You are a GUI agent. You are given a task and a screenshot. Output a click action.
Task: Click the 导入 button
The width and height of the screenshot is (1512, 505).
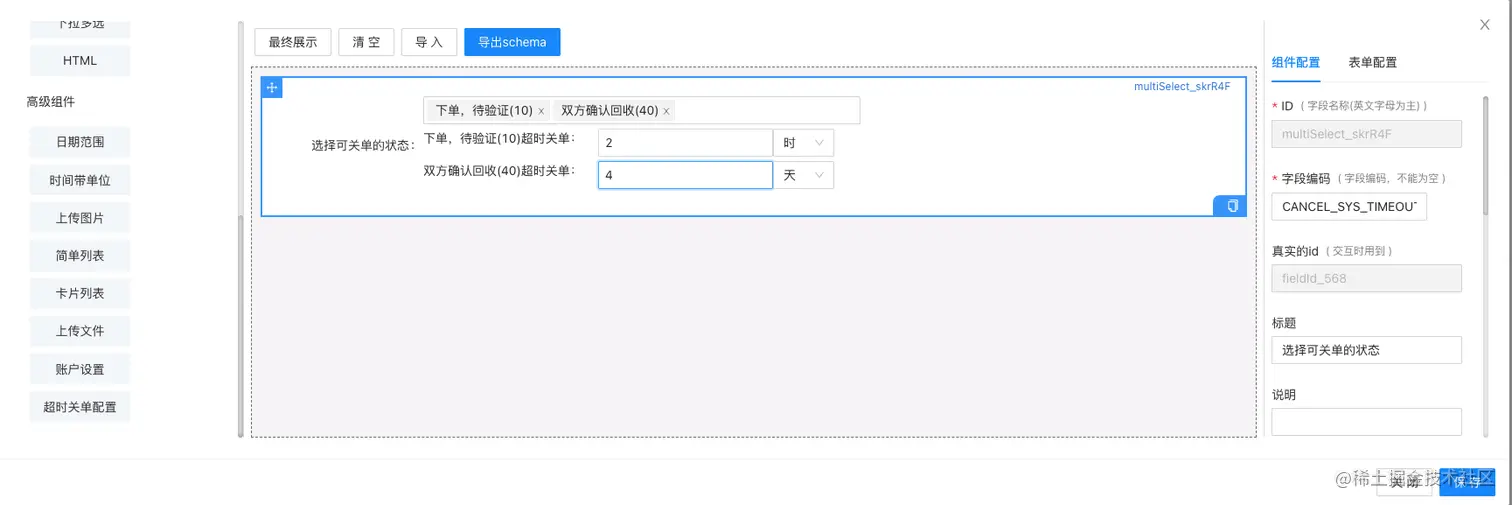tap(429, 42)
